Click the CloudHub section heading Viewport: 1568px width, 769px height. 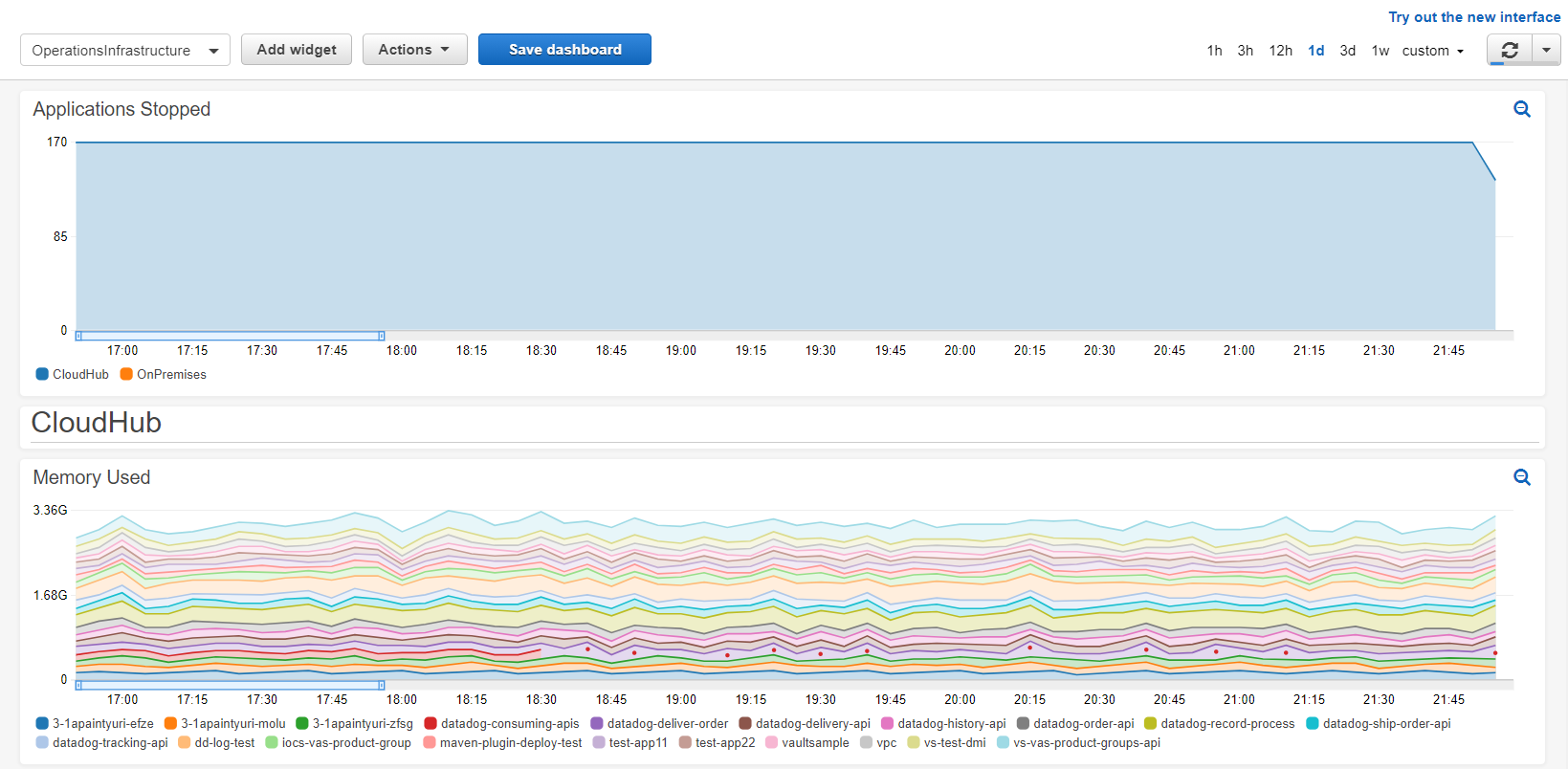coord(96,423)
